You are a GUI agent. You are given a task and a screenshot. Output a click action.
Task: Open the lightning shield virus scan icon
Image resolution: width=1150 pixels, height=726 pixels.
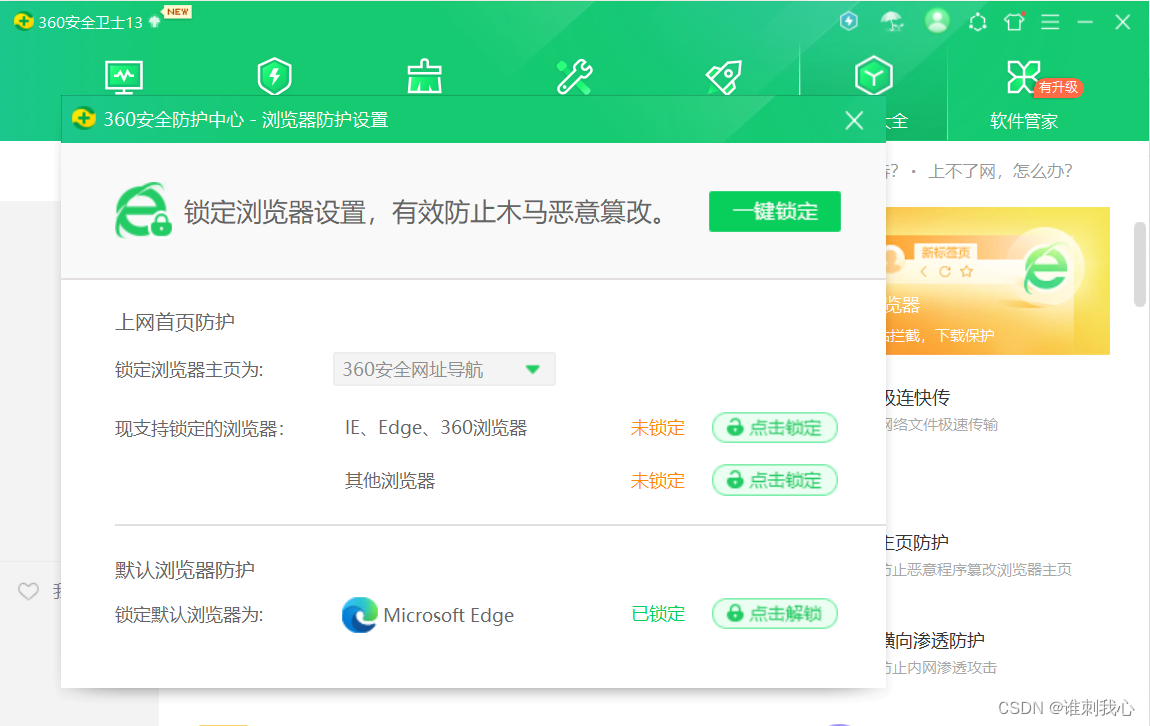[275, 76]
